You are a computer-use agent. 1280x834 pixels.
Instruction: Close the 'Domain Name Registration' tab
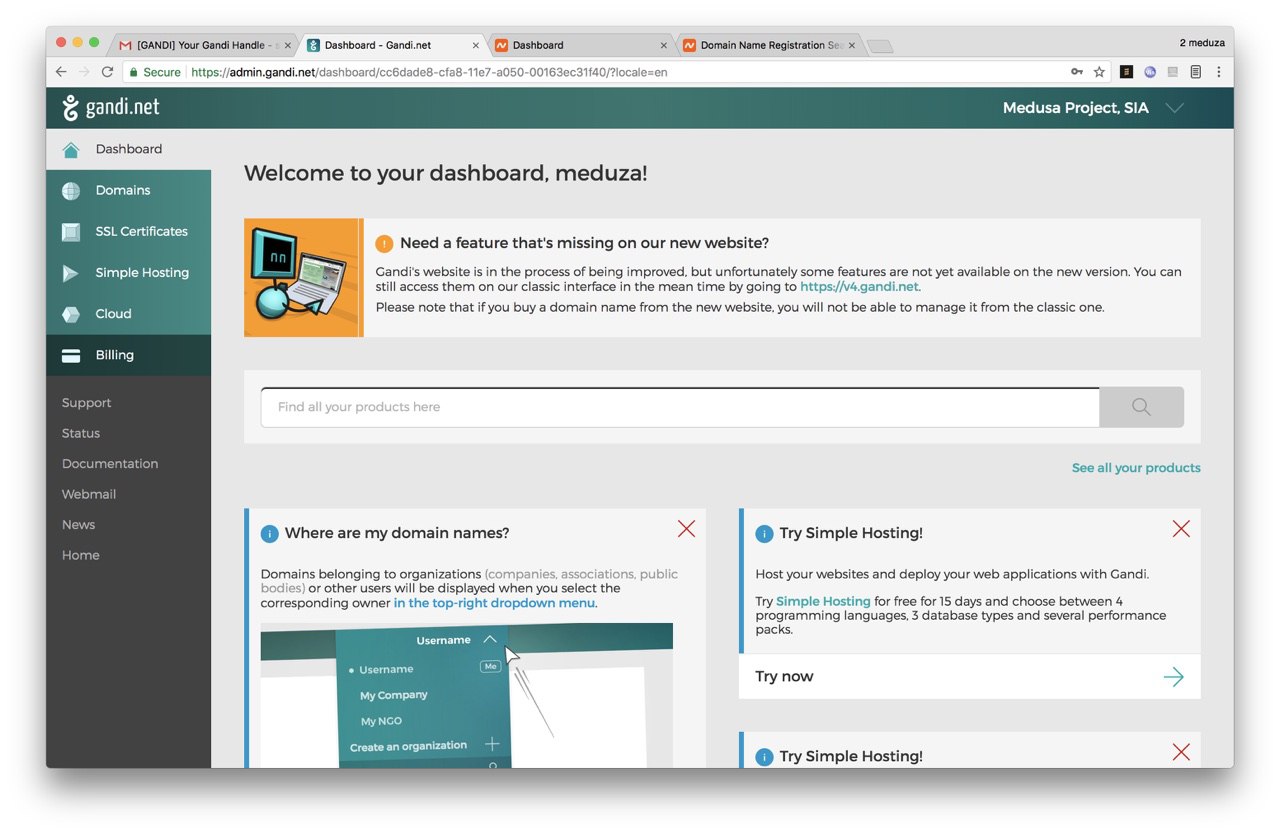pos(852,45)
